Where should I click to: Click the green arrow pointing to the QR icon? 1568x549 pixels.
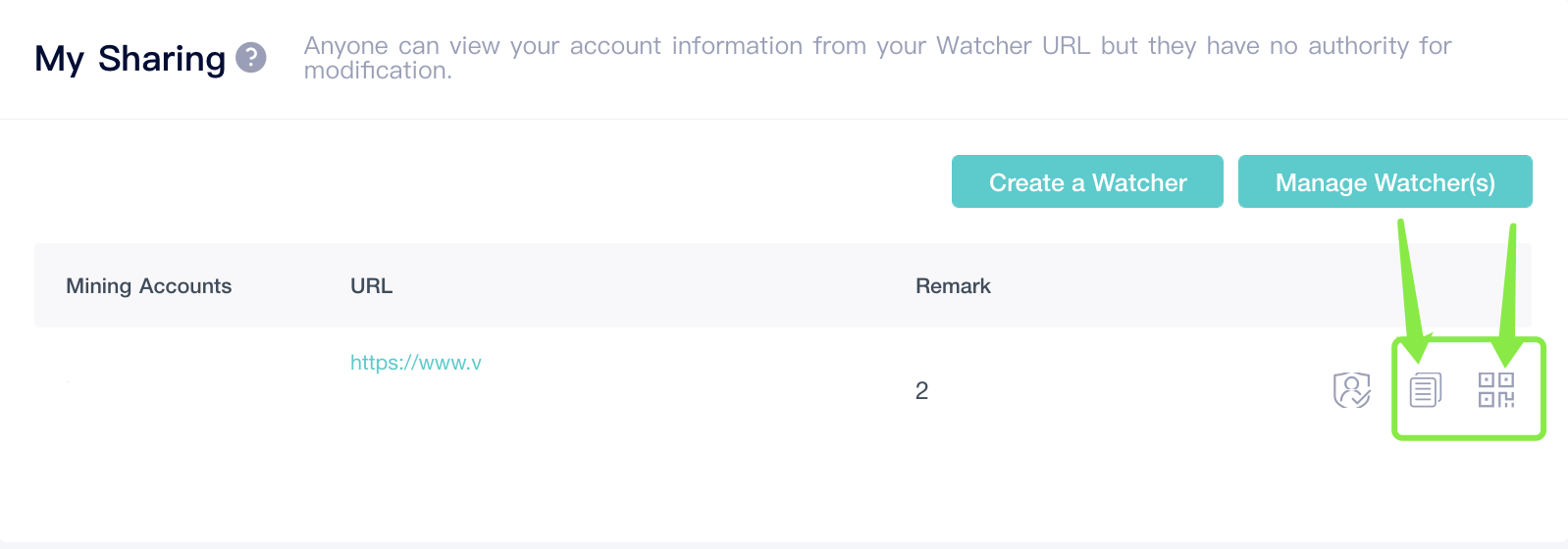(x=1509, y=294)
